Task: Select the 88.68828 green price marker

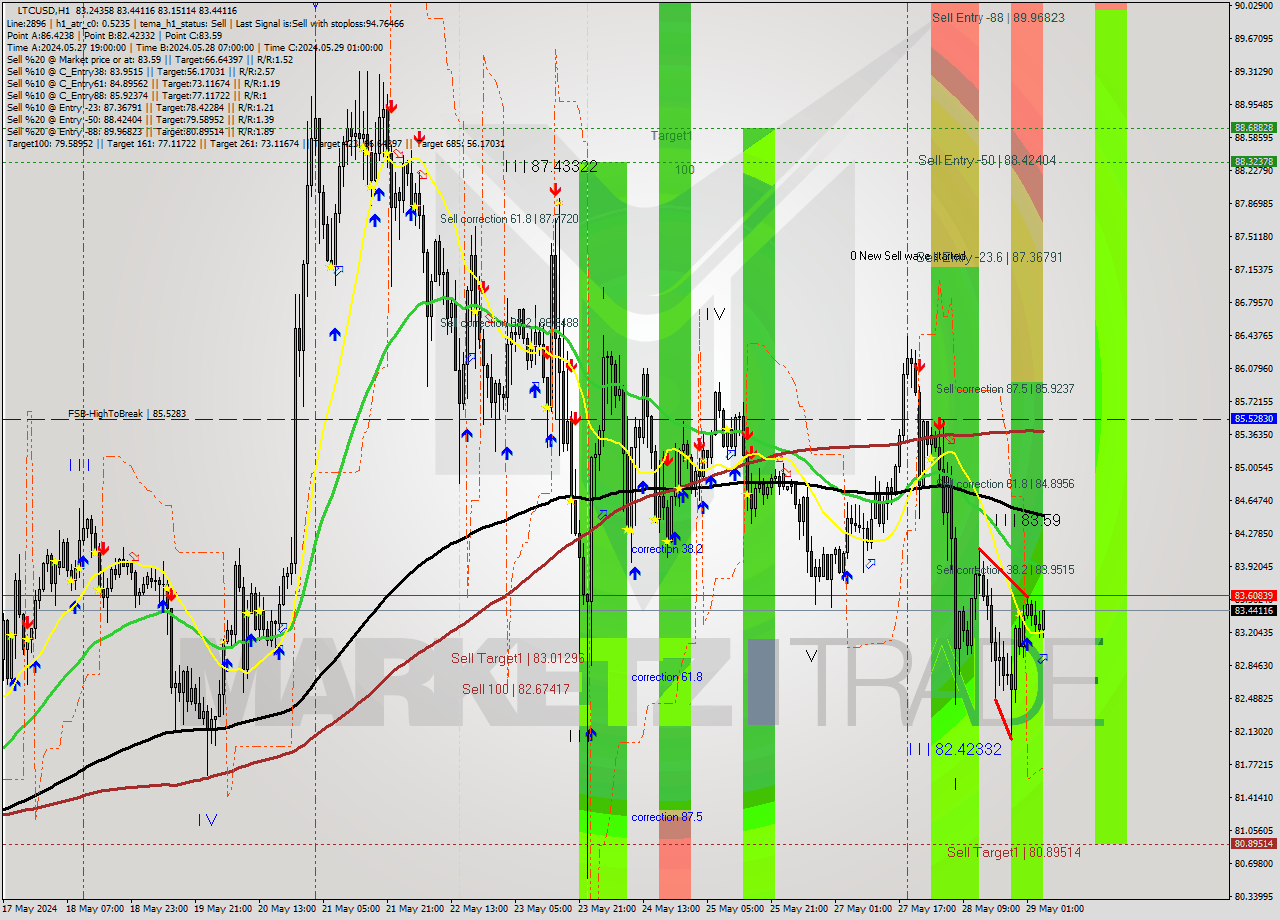Action: click(1254, 128)
